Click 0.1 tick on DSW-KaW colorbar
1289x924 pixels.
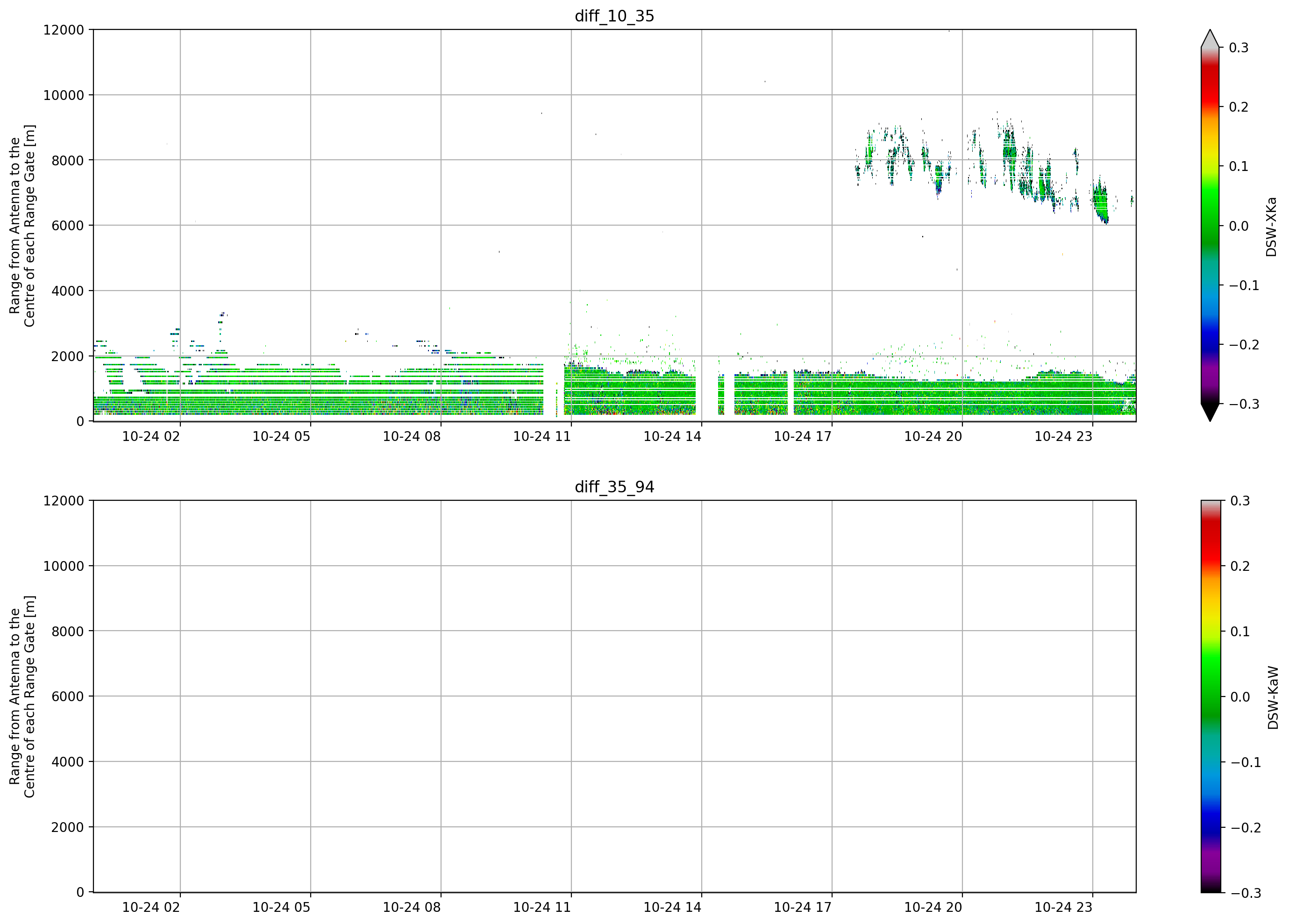click(x=1240, y=632)
